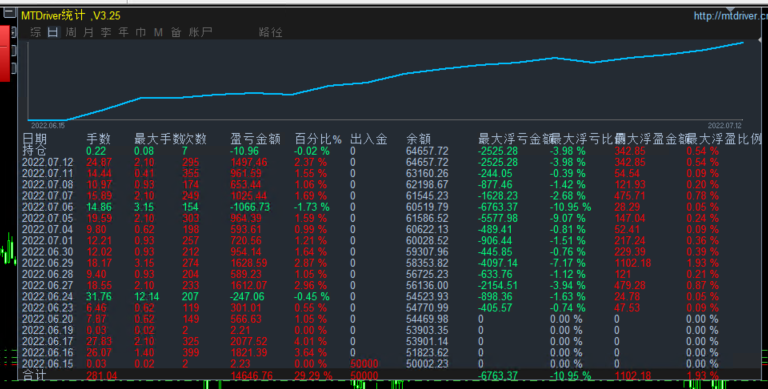Click the loss value -1066.73
Image resolution: width=768 pixels, height=389 pixels.
[250, 207]
